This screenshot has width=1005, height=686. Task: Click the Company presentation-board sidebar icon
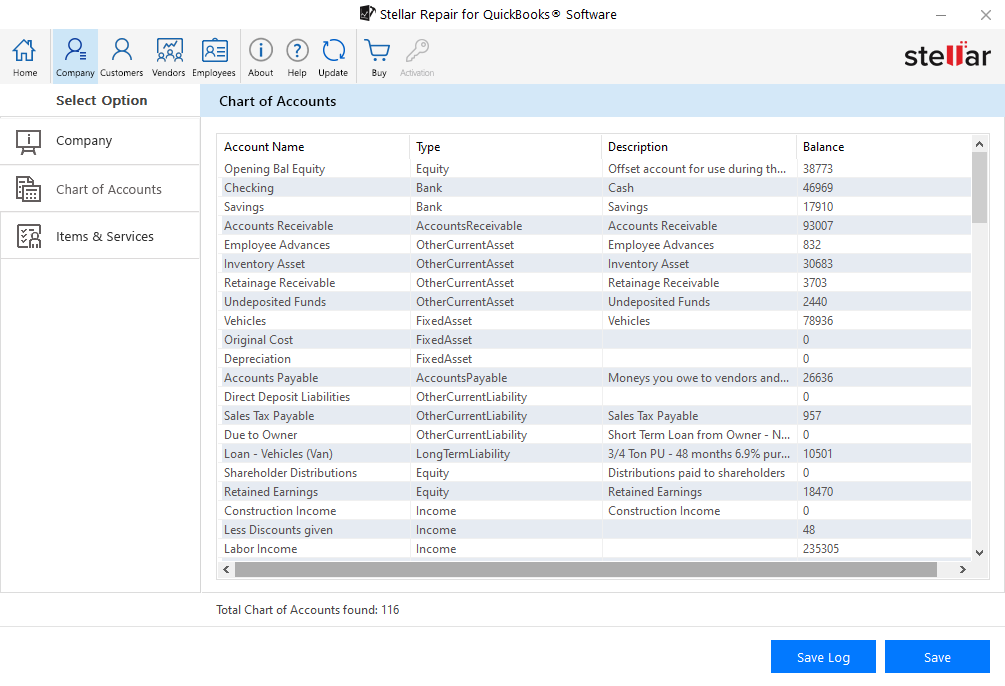point(28,142)
